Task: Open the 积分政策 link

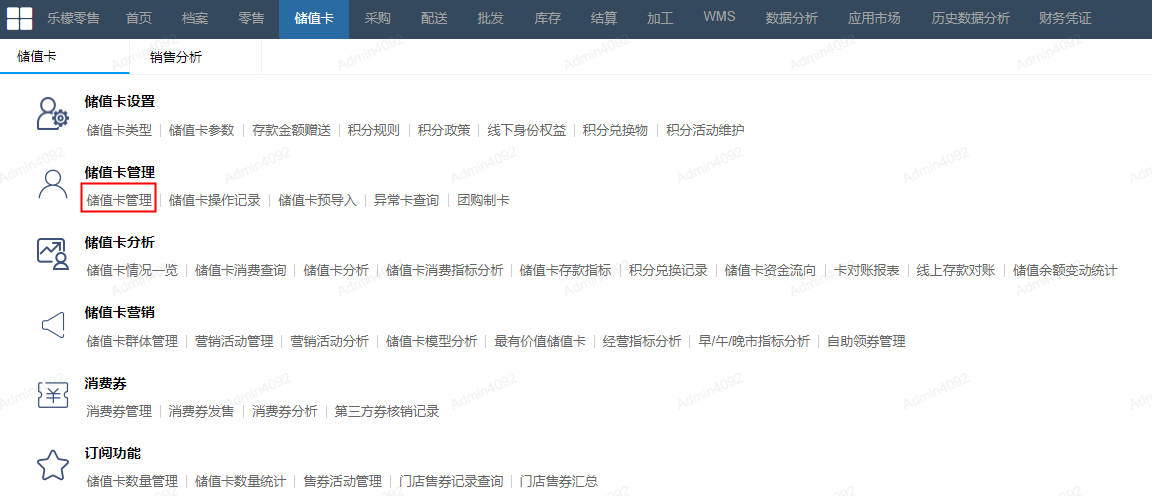Action: [x=444, y=130]
